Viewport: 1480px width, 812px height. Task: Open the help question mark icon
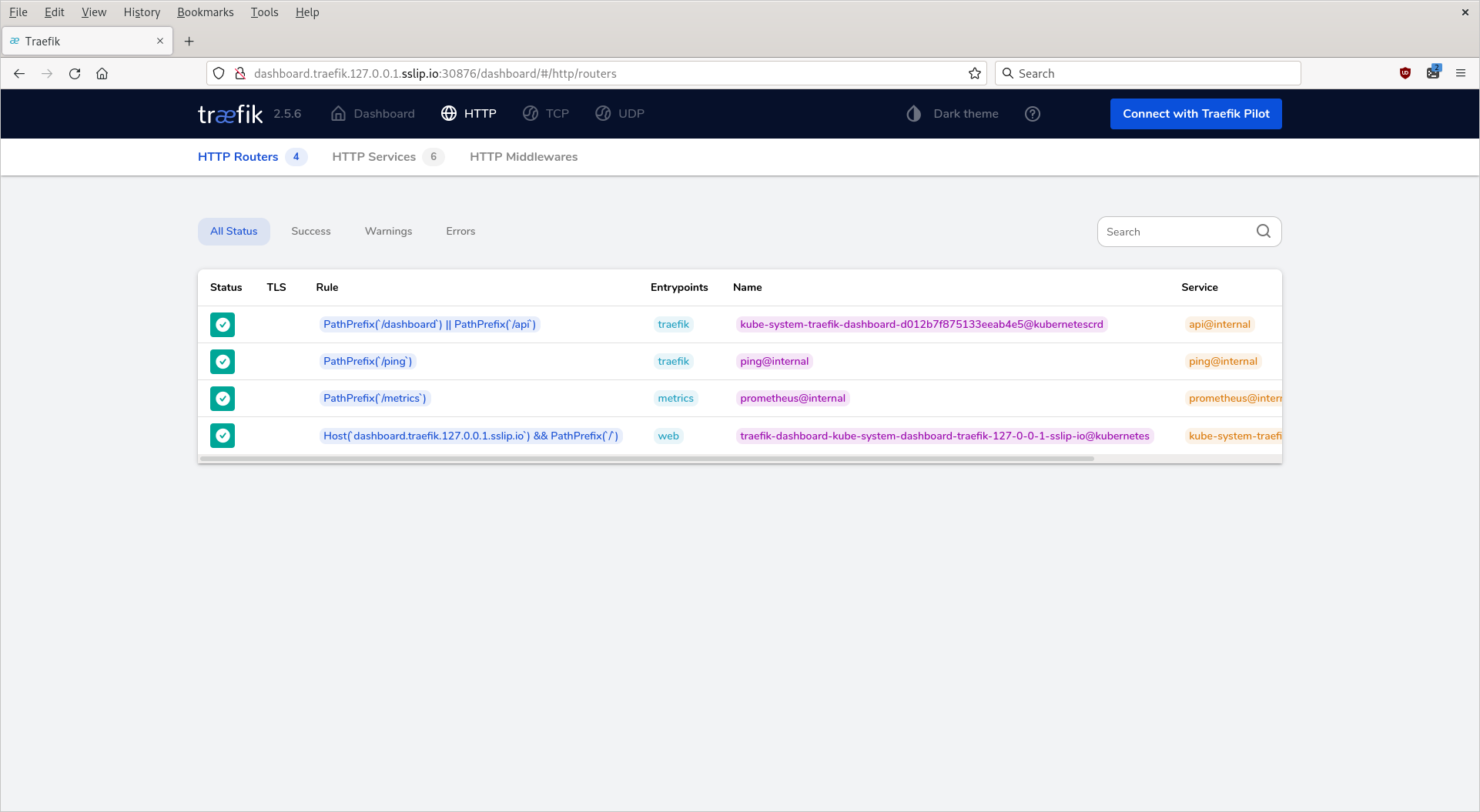coord(1033,114)
